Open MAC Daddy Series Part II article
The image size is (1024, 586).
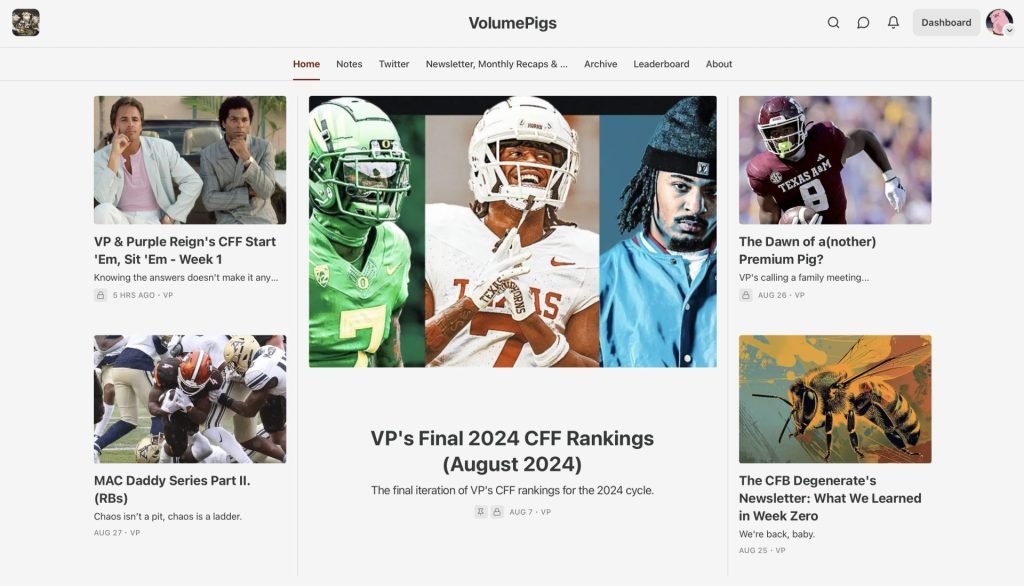(172, 489)
